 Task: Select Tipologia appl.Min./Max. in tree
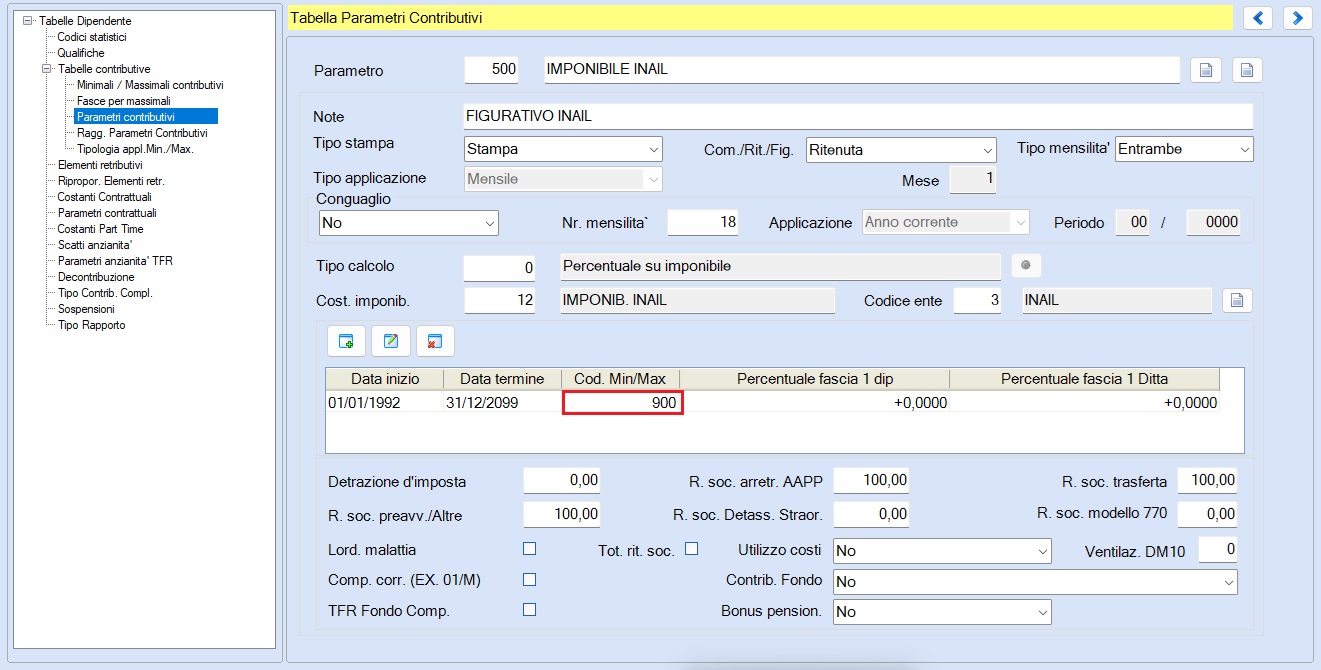click(x=135, y=149)
